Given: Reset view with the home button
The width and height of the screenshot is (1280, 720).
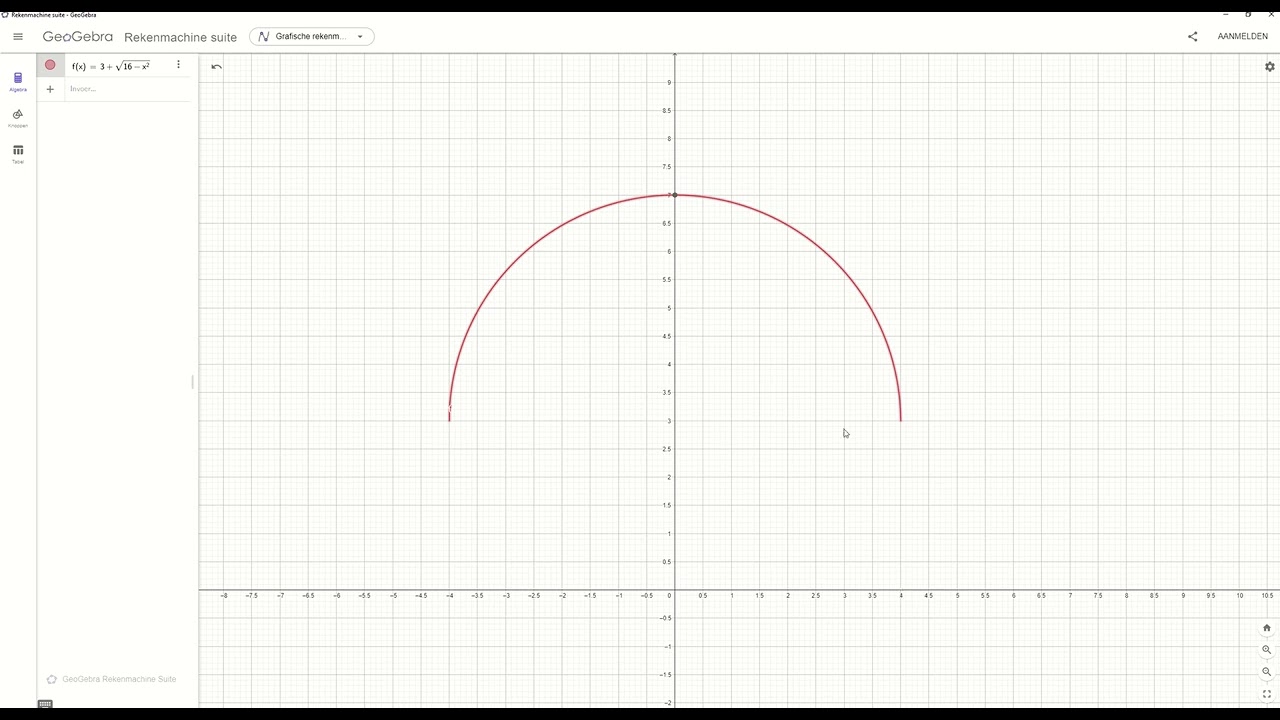Looking at the screenshot, I should (1266, 628).
